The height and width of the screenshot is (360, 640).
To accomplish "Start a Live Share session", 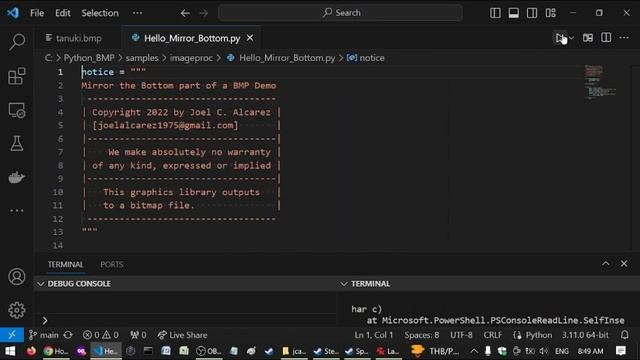I will tap(182, 335).
